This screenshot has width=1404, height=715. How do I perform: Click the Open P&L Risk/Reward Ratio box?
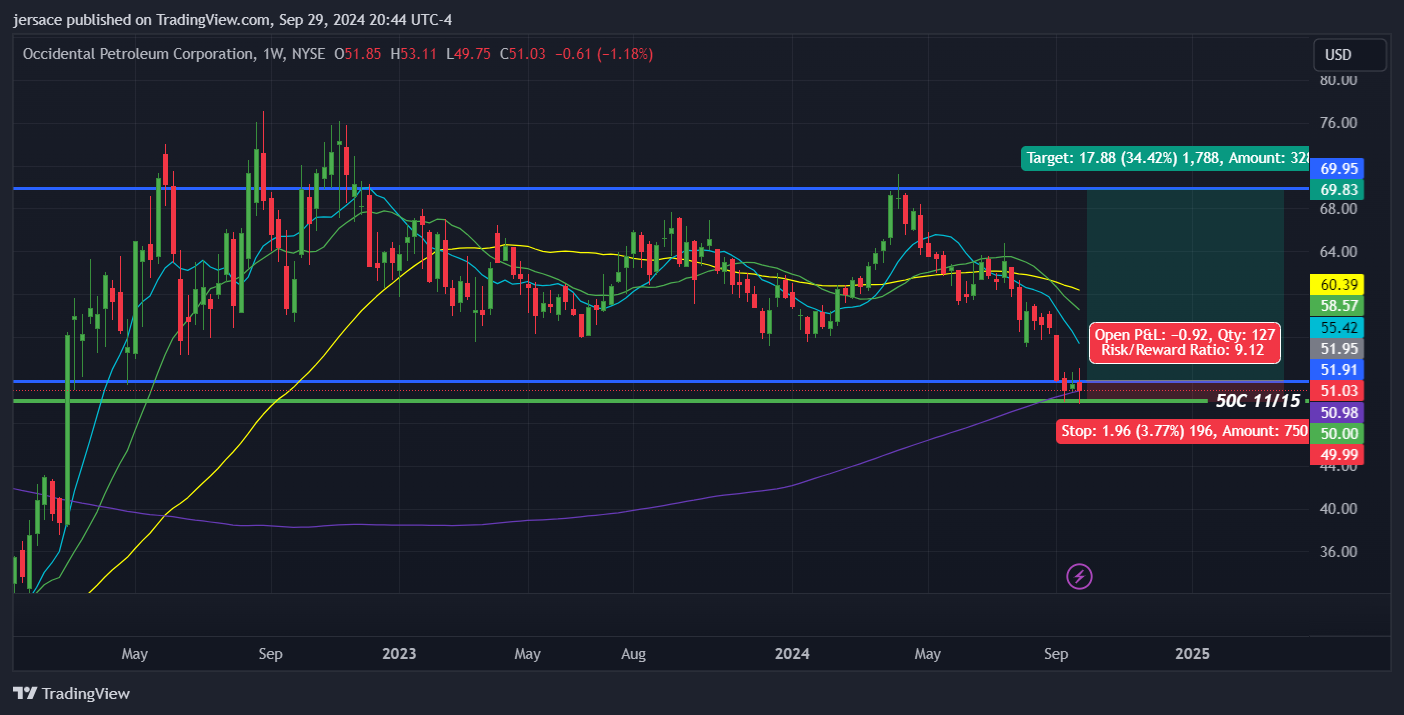coord(1185,343)
